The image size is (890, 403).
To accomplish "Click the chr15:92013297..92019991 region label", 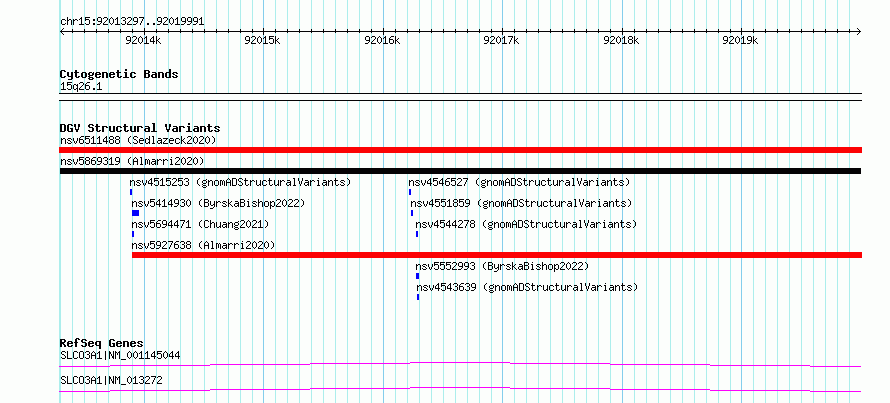I will (132, 22).
